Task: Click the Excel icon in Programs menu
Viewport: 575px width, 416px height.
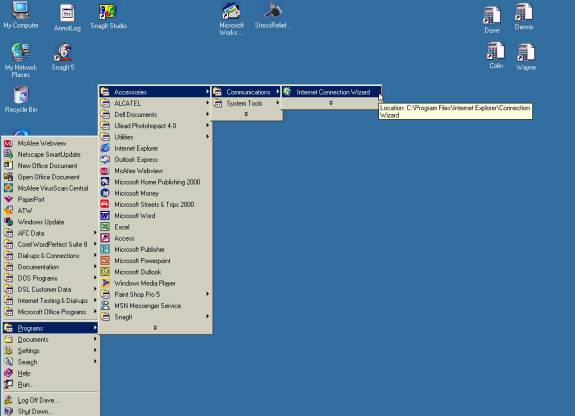Action: (105, 227)
